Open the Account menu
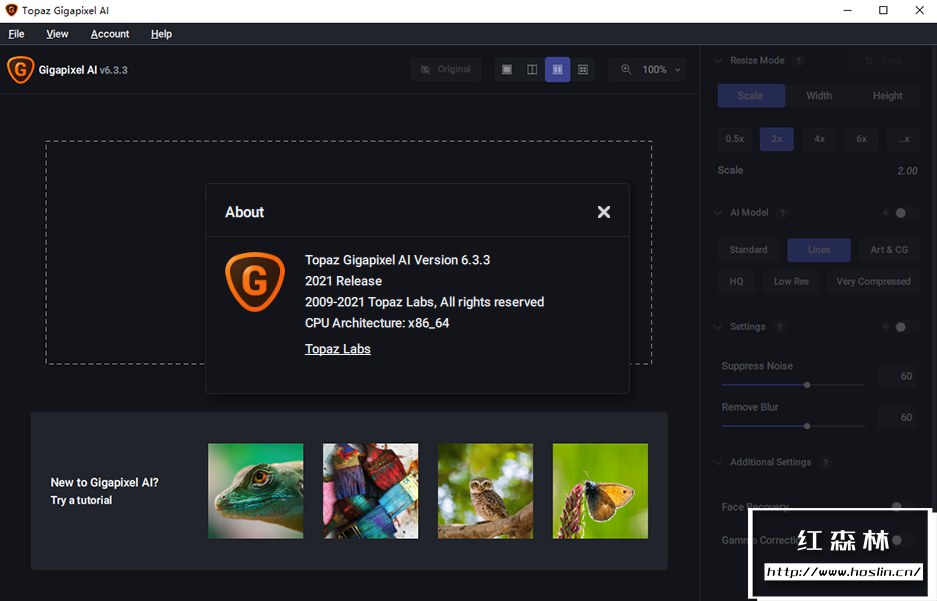This screenshot has height=601, width=937. [x=110, y=34]
